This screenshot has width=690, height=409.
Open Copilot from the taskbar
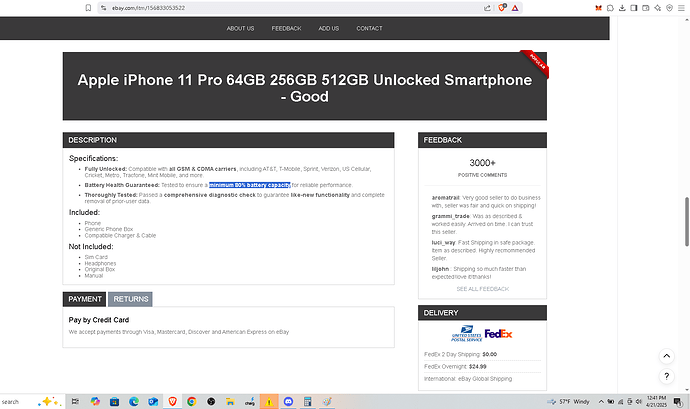[95, 402]
